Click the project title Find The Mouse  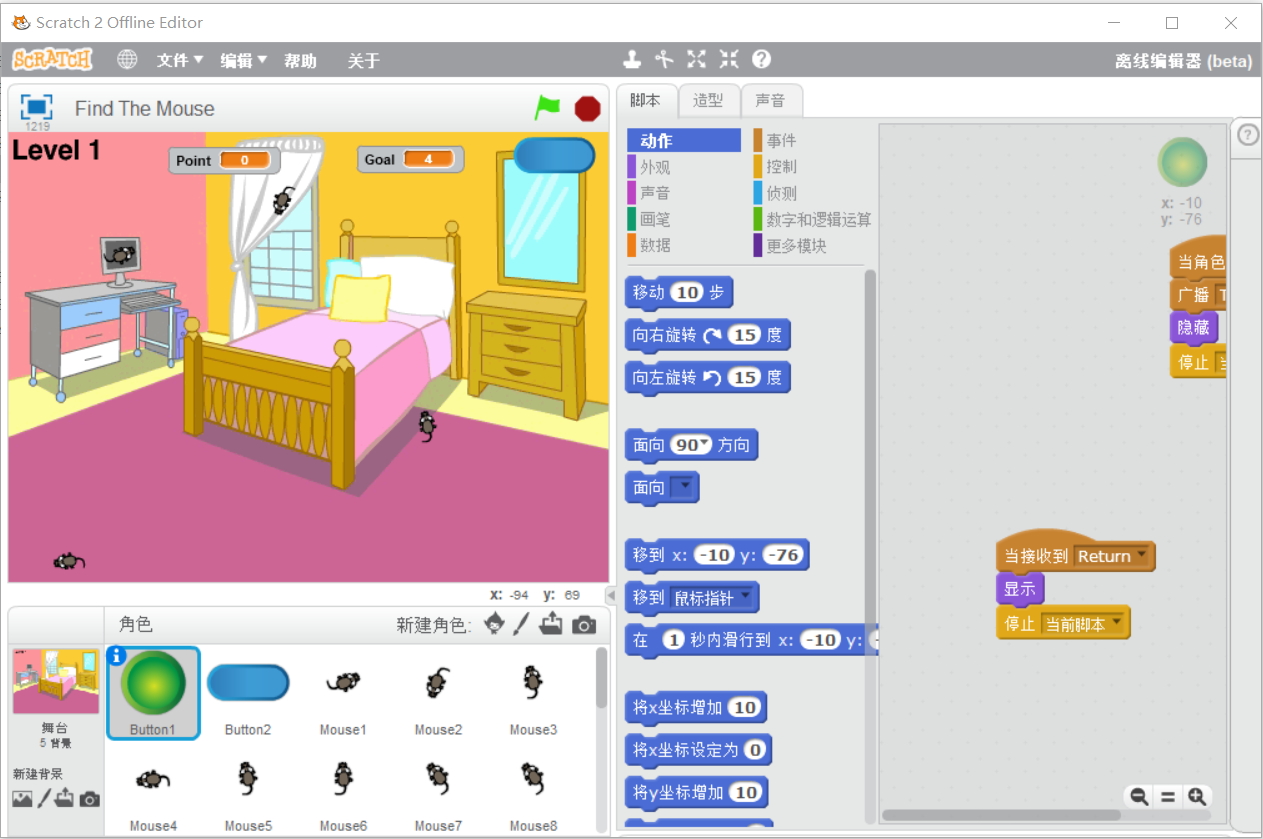pyautogui.click(x=145, y=109)
